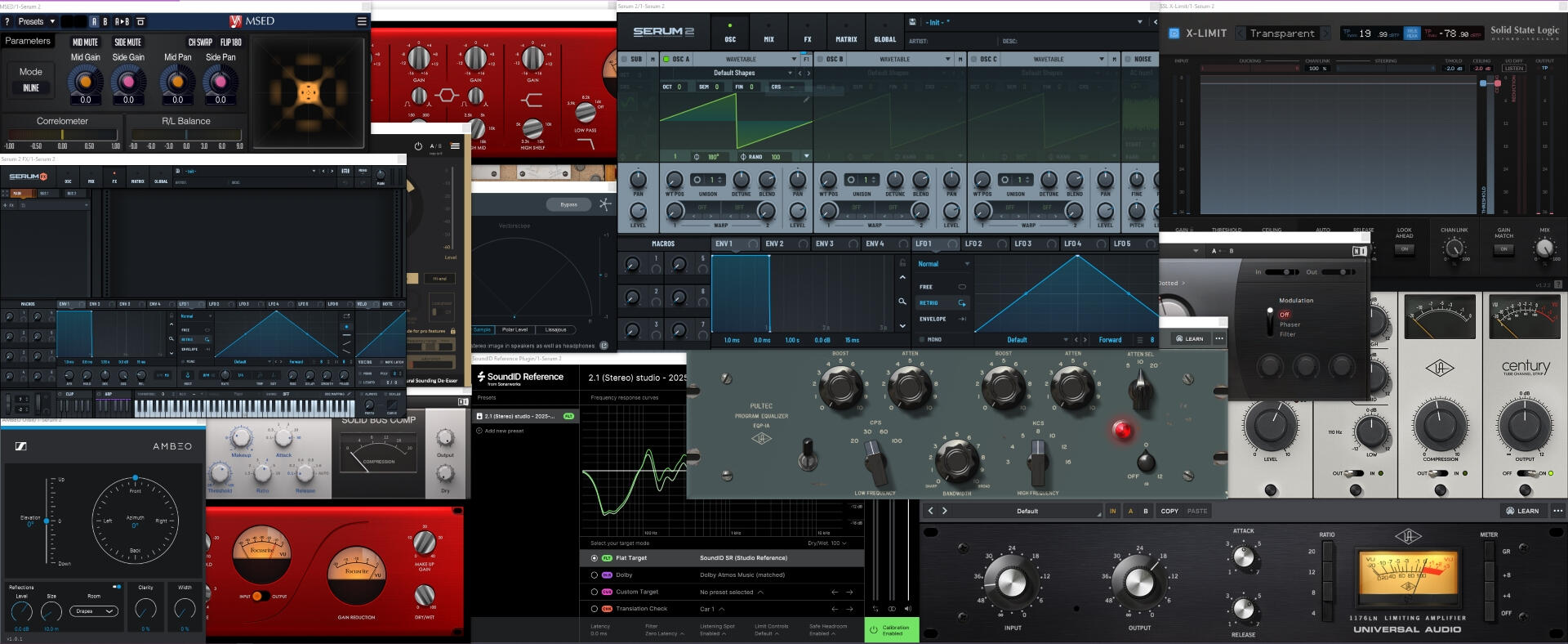Click the swap channels icon in SoundID Reference
The height and width of the screenshot is (644, 1568).
[876, 609]
